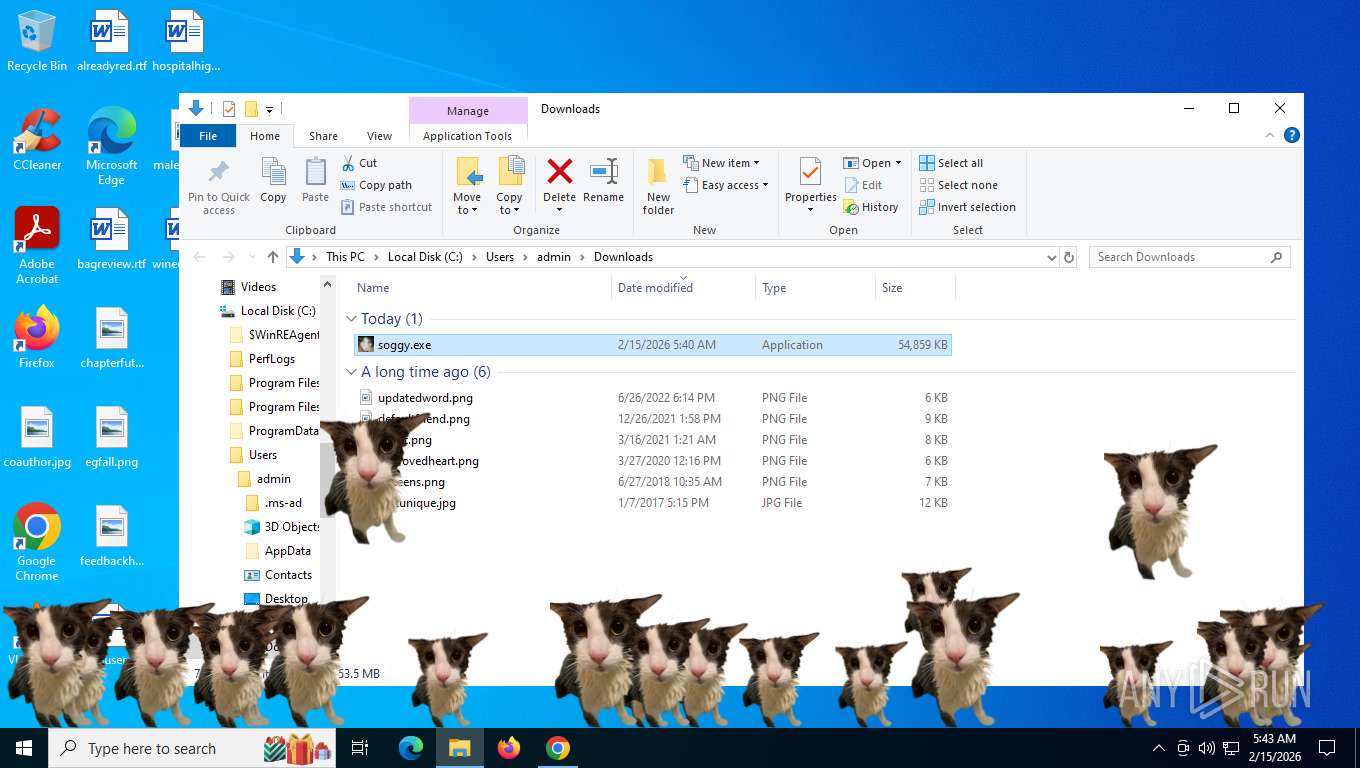Open the Windows Start menu

coord(24,748)
